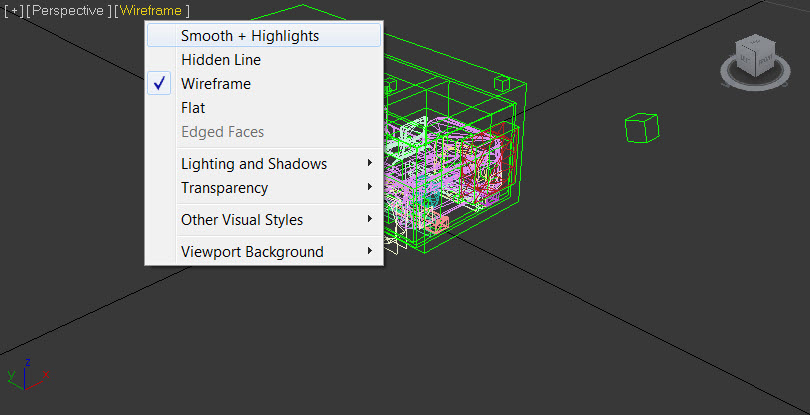Click the red wireframe object in the model

pos(494,160)
